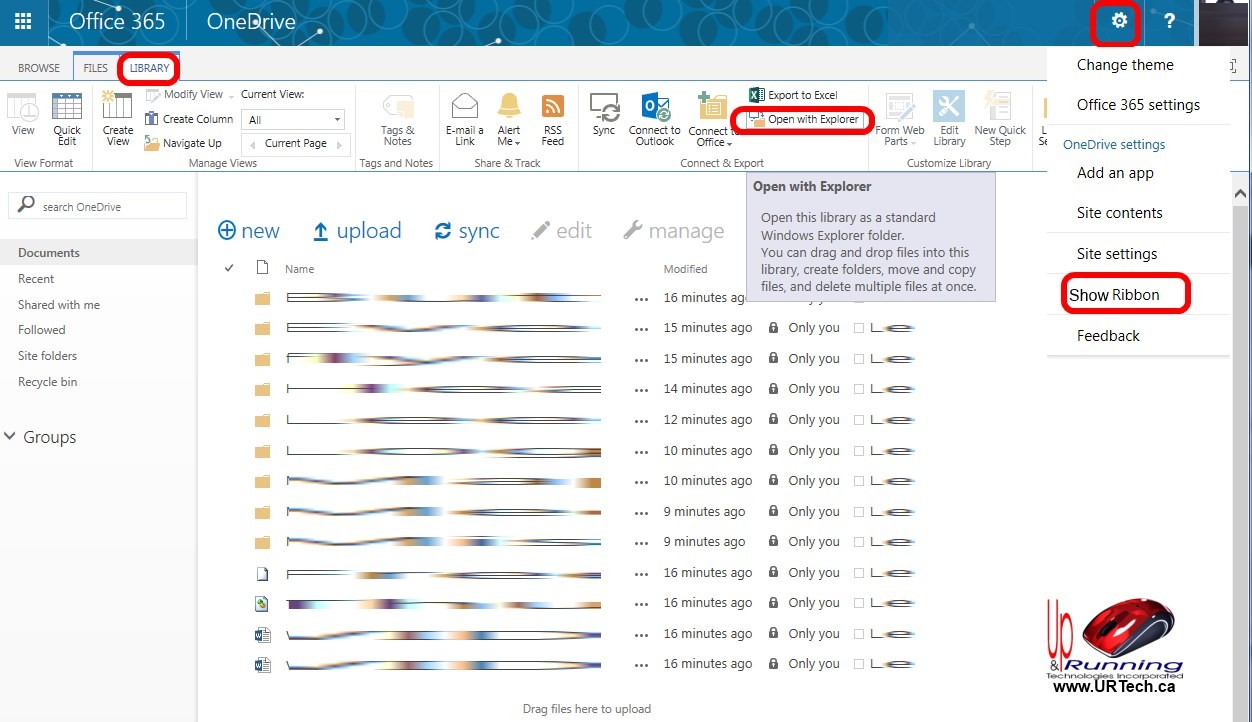This screenshot has height=722, width=1252.
Task: Click the Open with Explorer button
Action: coord(804,120)
